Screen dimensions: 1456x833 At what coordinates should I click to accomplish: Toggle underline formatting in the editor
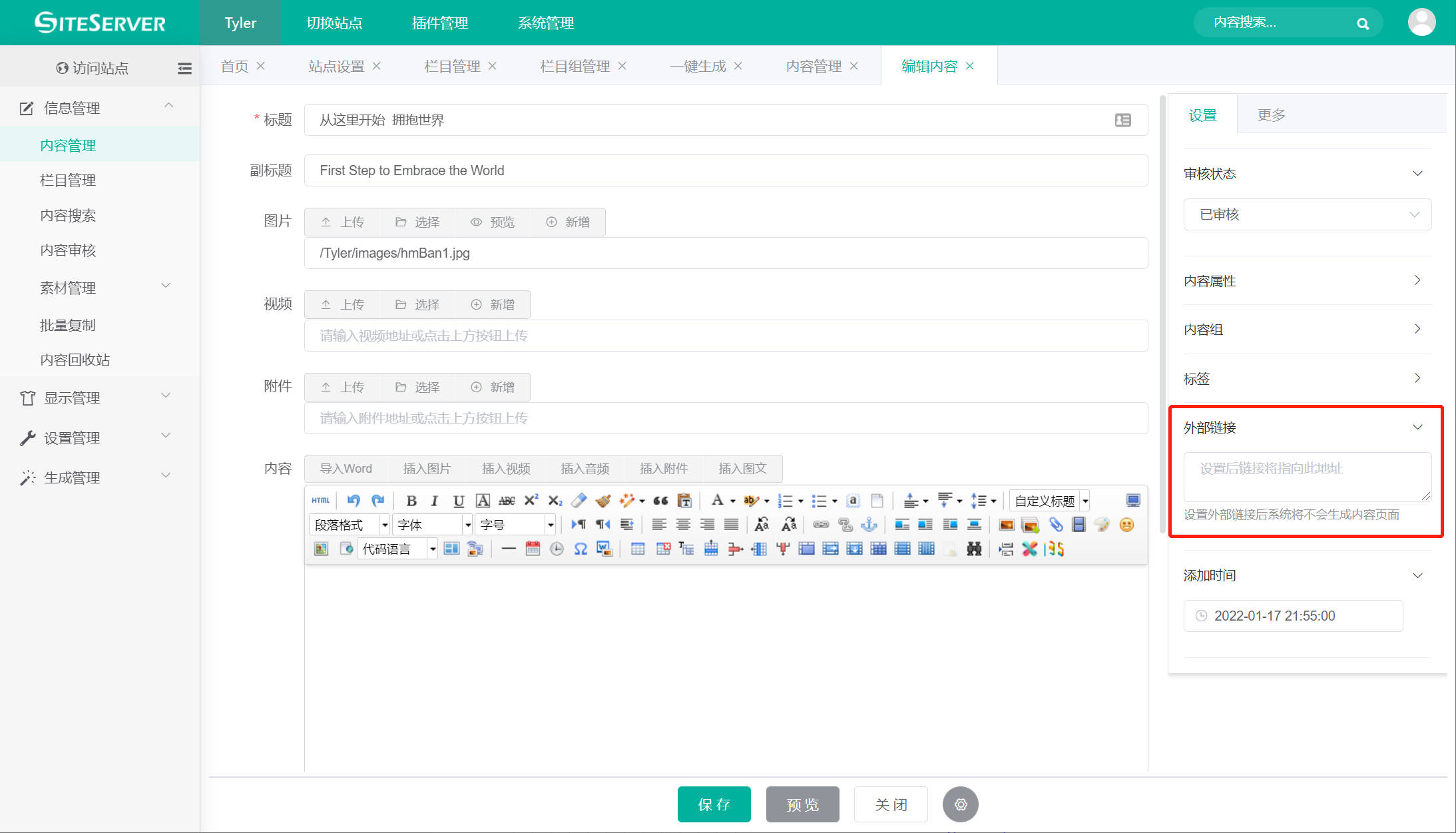pyautogui.click(x=459, y=501)
